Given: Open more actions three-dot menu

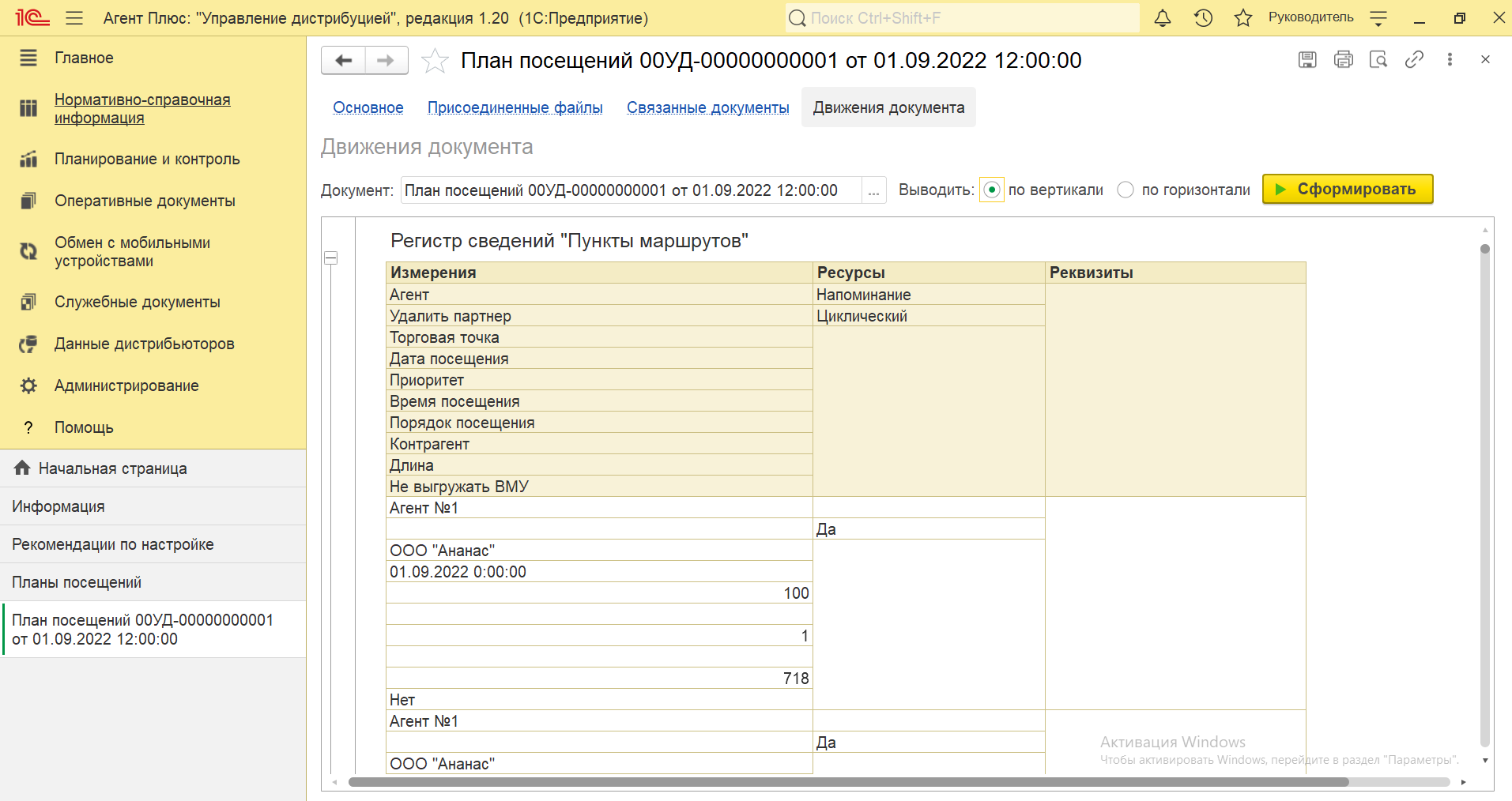Looking at the screenshot, I should click(x=1450, y=59).
